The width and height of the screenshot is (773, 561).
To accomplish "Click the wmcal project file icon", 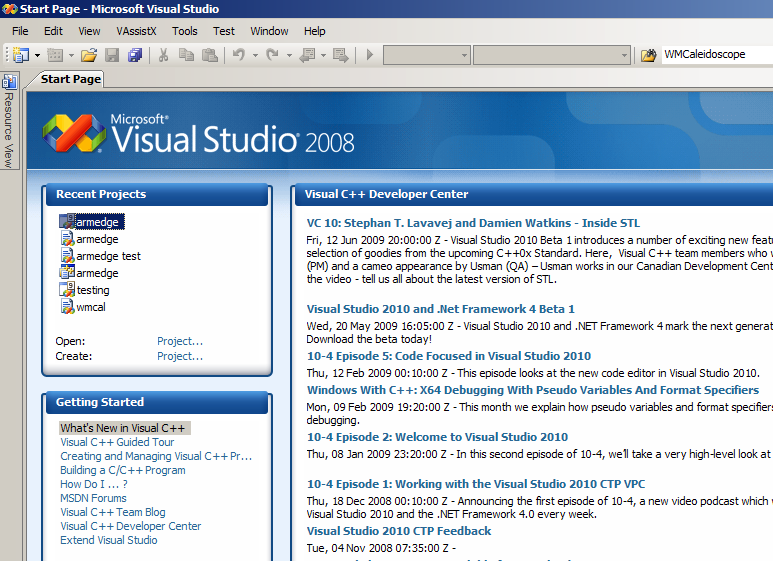I will [67, 307].
